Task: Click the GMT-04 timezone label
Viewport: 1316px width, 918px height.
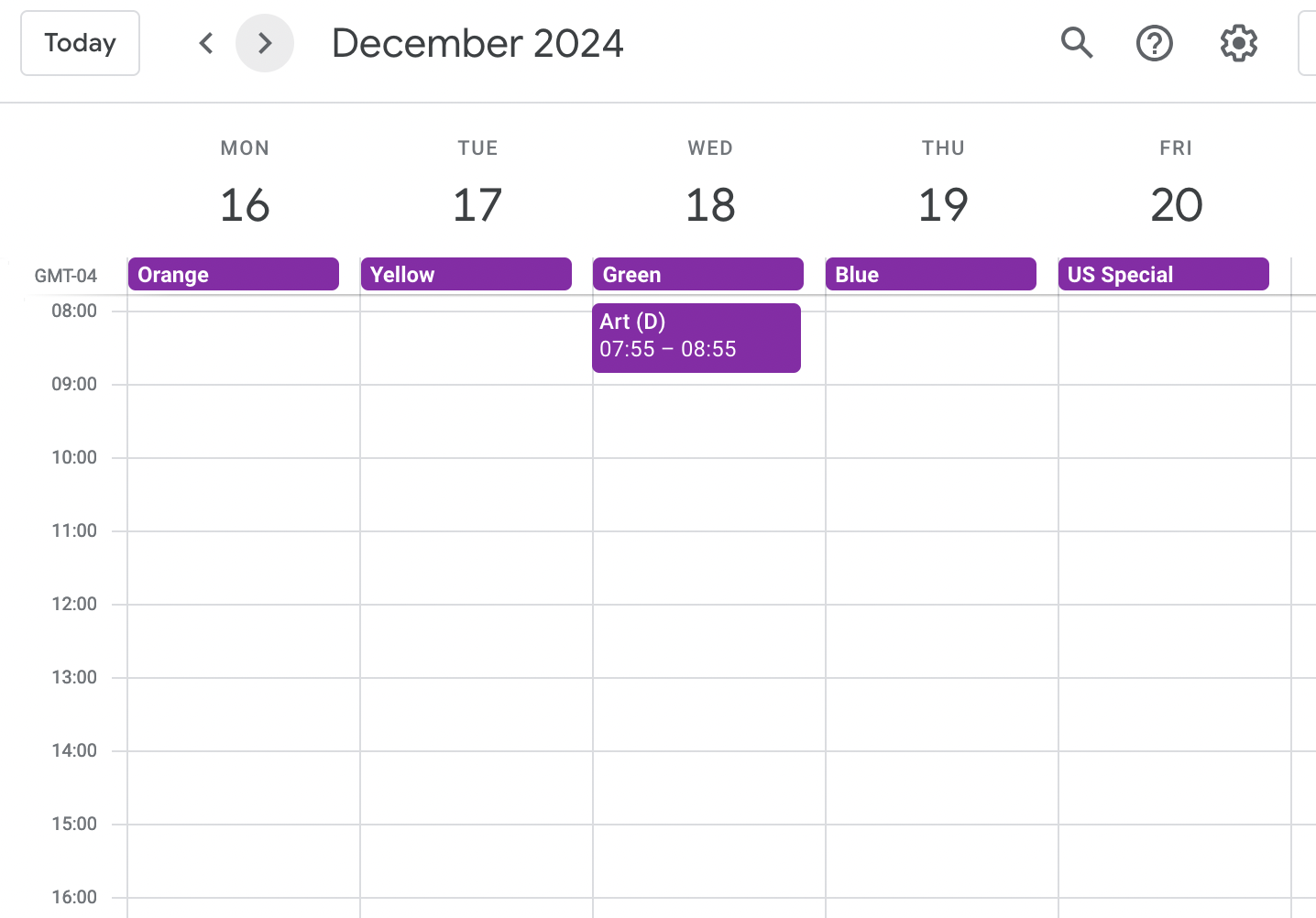Action: tap(65, 276)
